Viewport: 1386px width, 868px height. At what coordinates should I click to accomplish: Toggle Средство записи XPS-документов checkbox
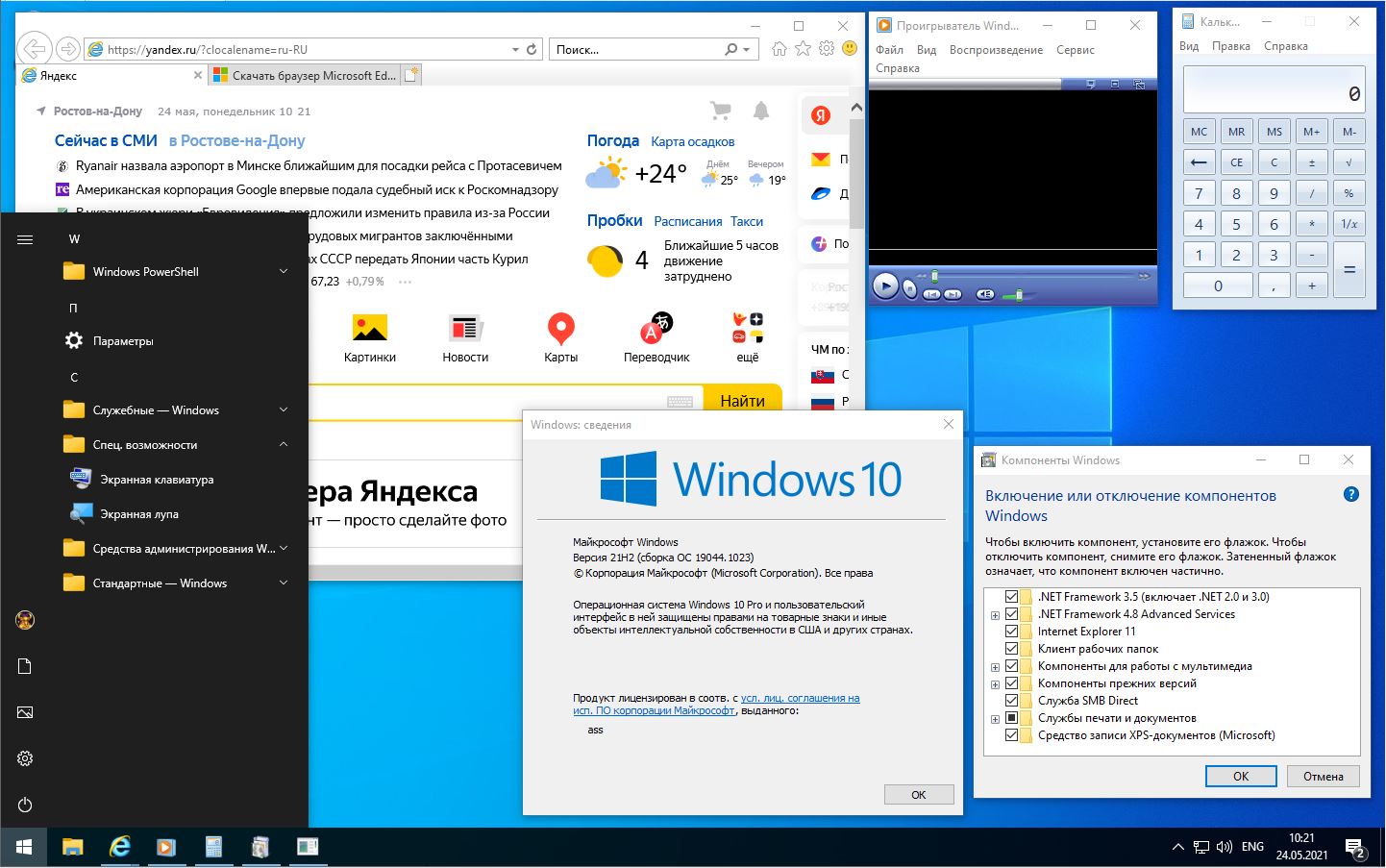pos(1011,735)
